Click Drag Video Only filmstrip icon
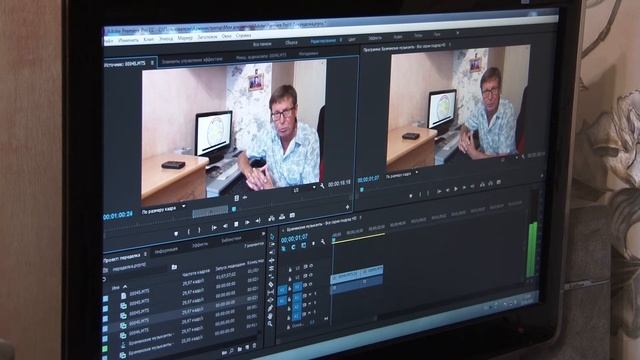 tap(236, 198)
